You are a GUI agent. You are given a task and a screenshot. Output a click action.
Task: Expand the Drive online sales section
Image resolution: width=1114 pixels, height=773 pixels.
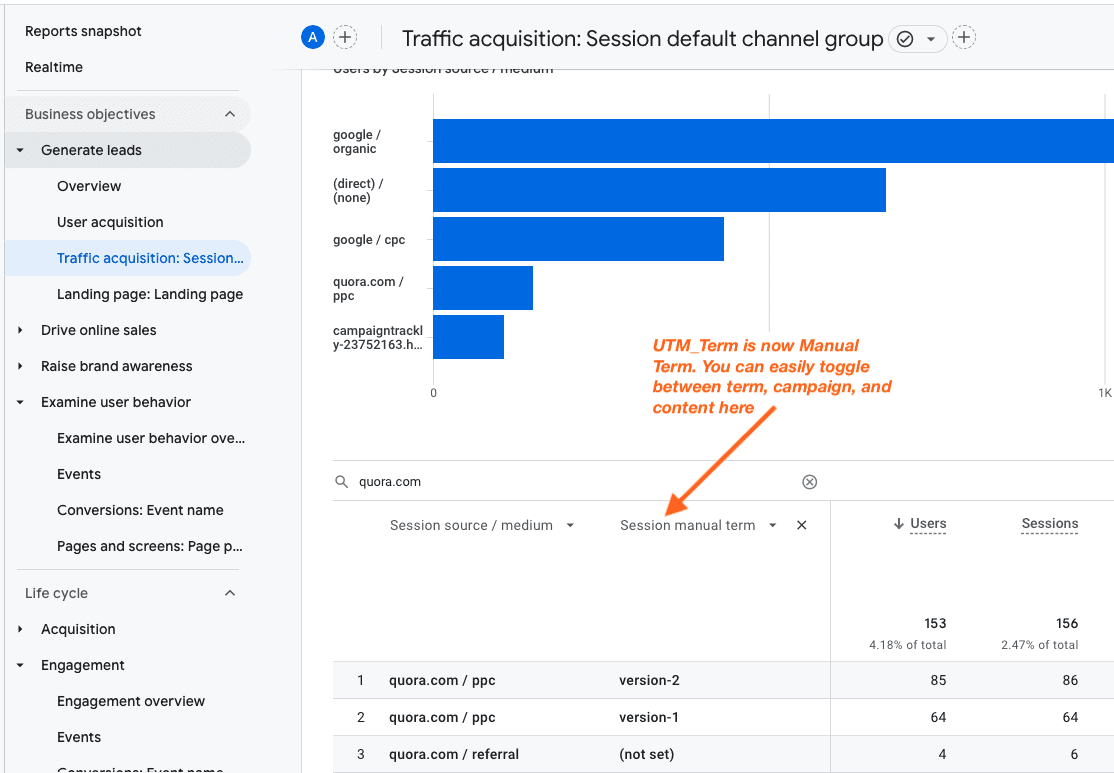click(17, 330)
